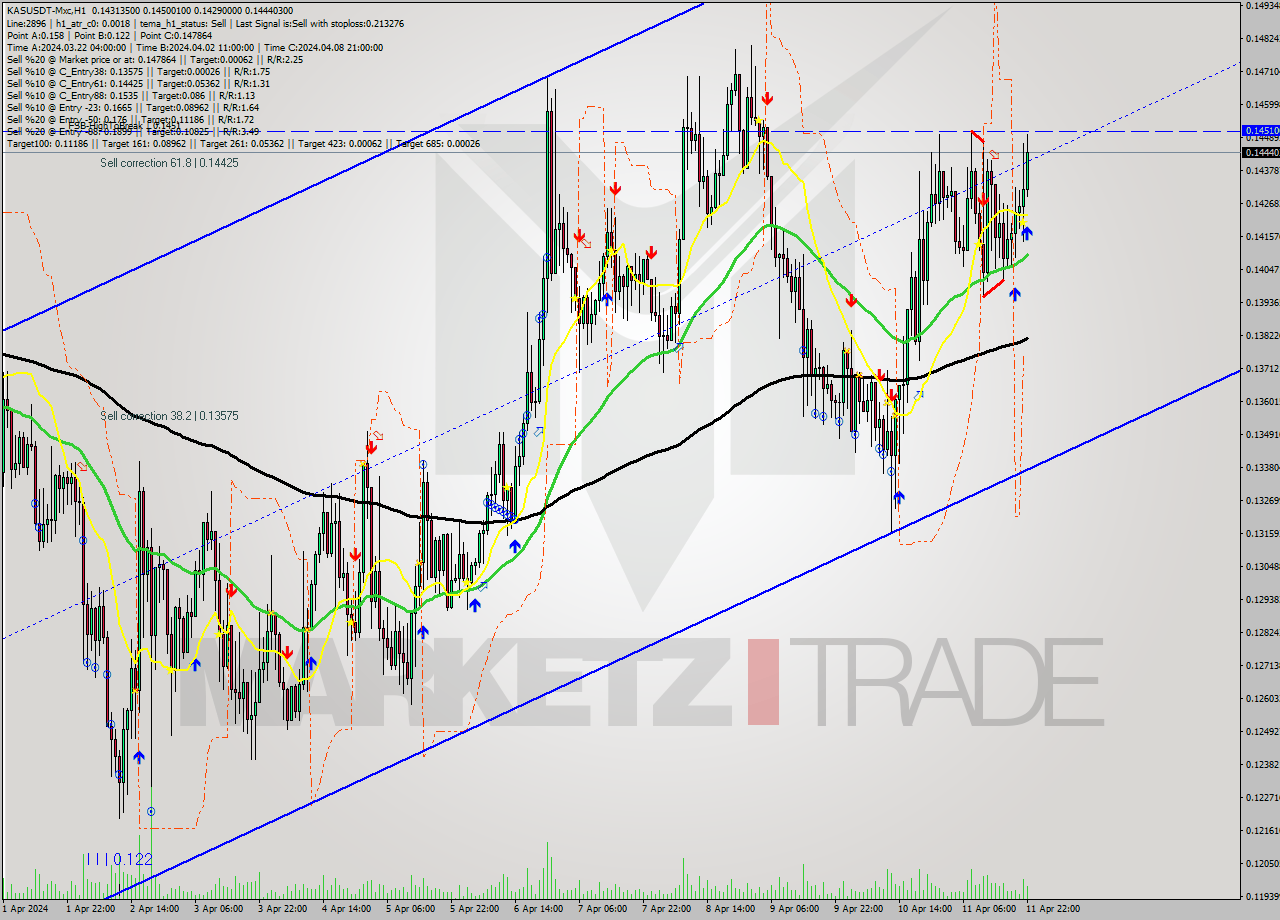
Task: Click the '11 Apr 22:00' time axis label
Action: pyautogui.click(x=1052, y=909)
